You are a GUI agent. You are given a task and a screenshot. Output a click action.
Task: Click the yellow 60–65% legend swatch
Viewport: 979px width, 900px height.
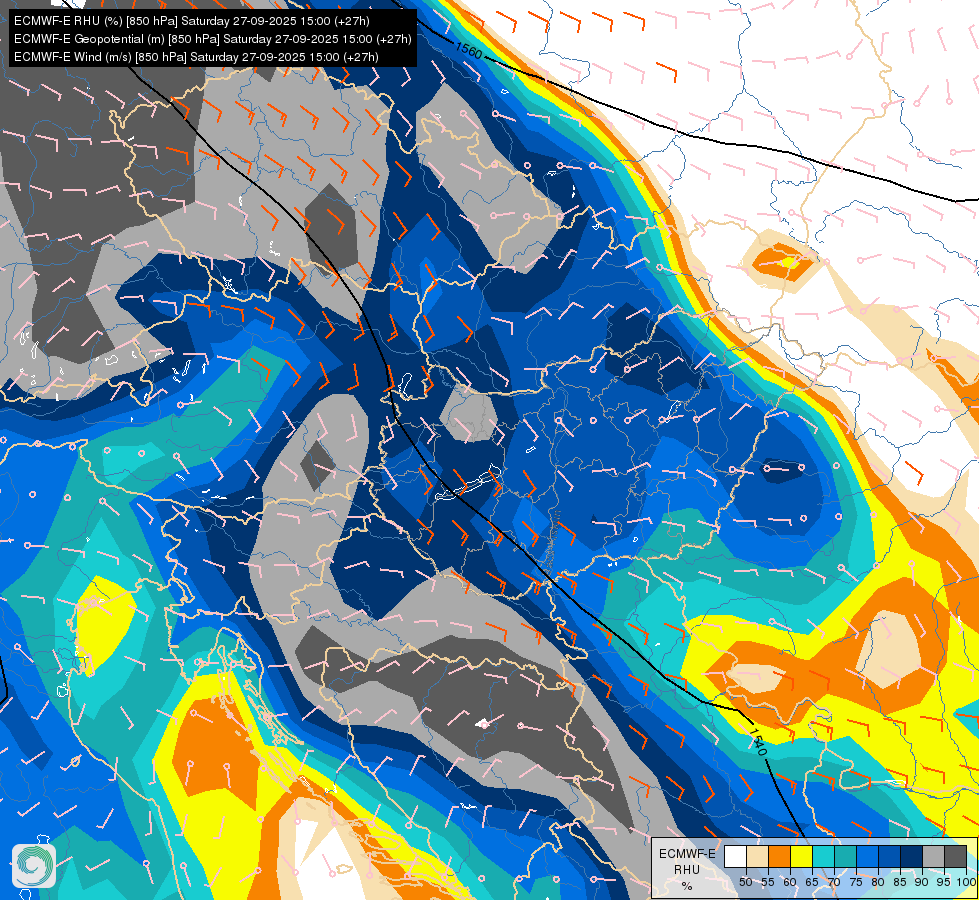pos(802,856)
